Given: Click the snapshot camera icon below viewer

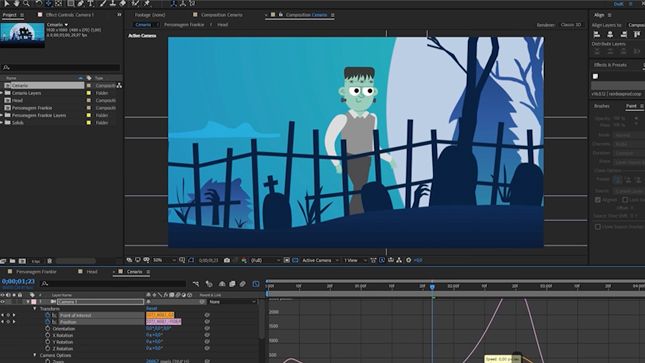Looking at the screenshot, I should point(227,260).
